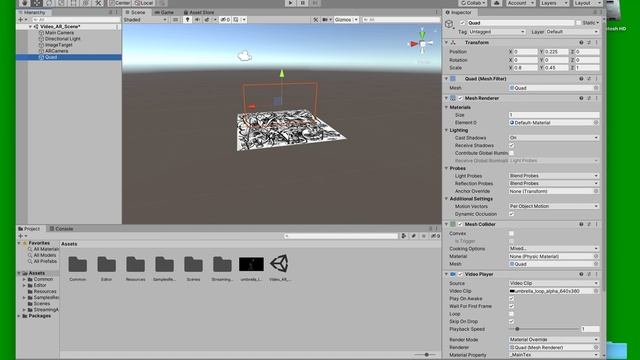Toggle Mesh Renderer enabled checkbox
Screen dimensions: 640x360
(x=460, y=98)
